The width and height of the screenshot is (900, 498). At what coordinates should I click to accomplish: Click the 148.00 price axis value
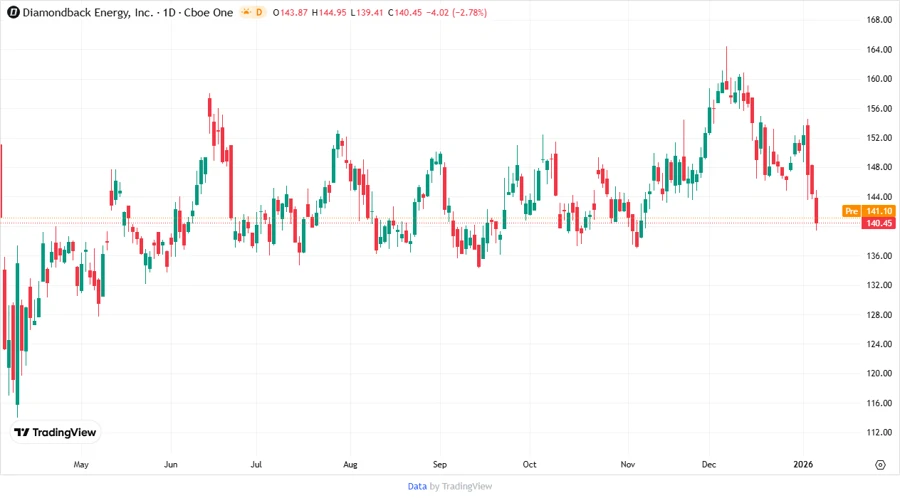(x=879, y=167)
